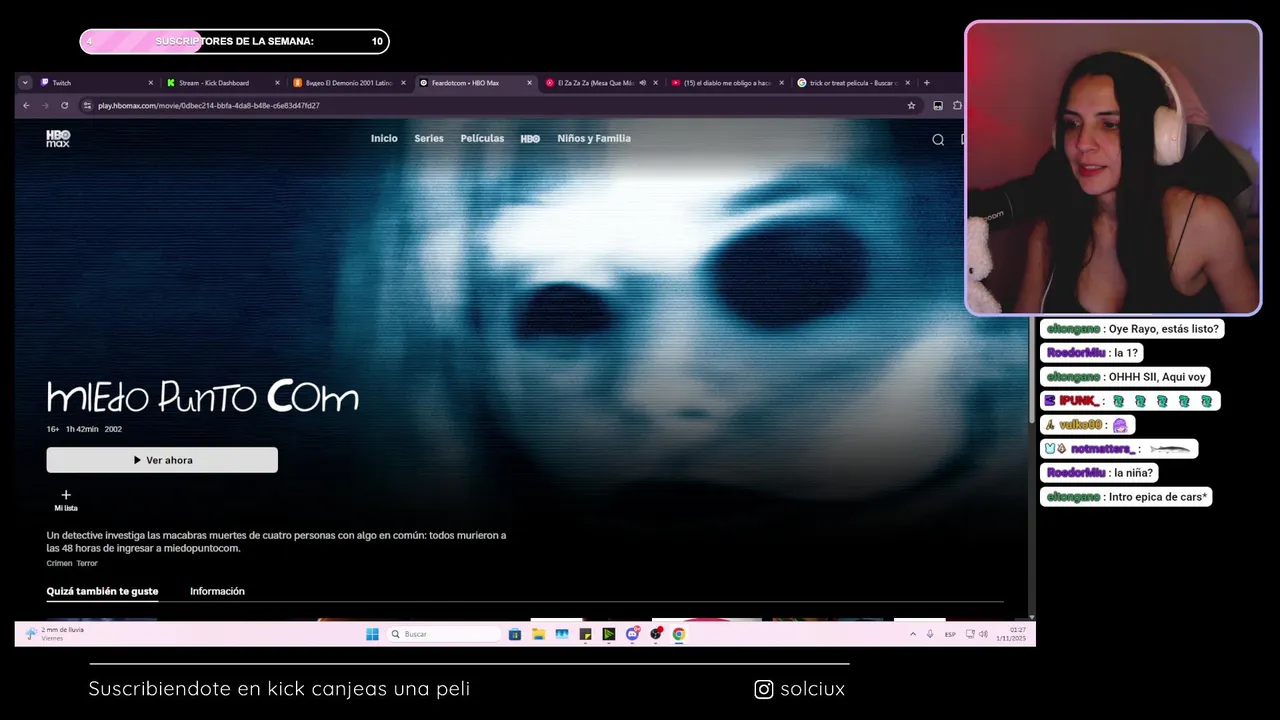This screenshot has width=1280, height=720.
Task: Close the Twitch tab
Action: tap(151, 83)
